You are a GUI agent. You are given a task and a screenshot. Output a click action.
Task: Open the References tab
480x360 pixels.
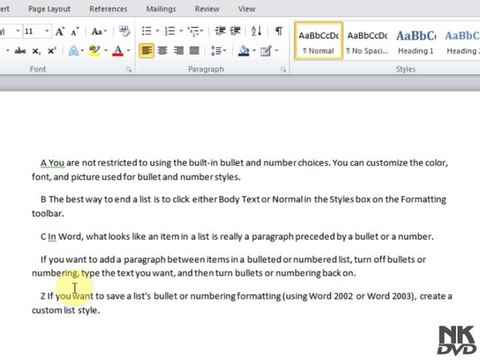point(108,9)
